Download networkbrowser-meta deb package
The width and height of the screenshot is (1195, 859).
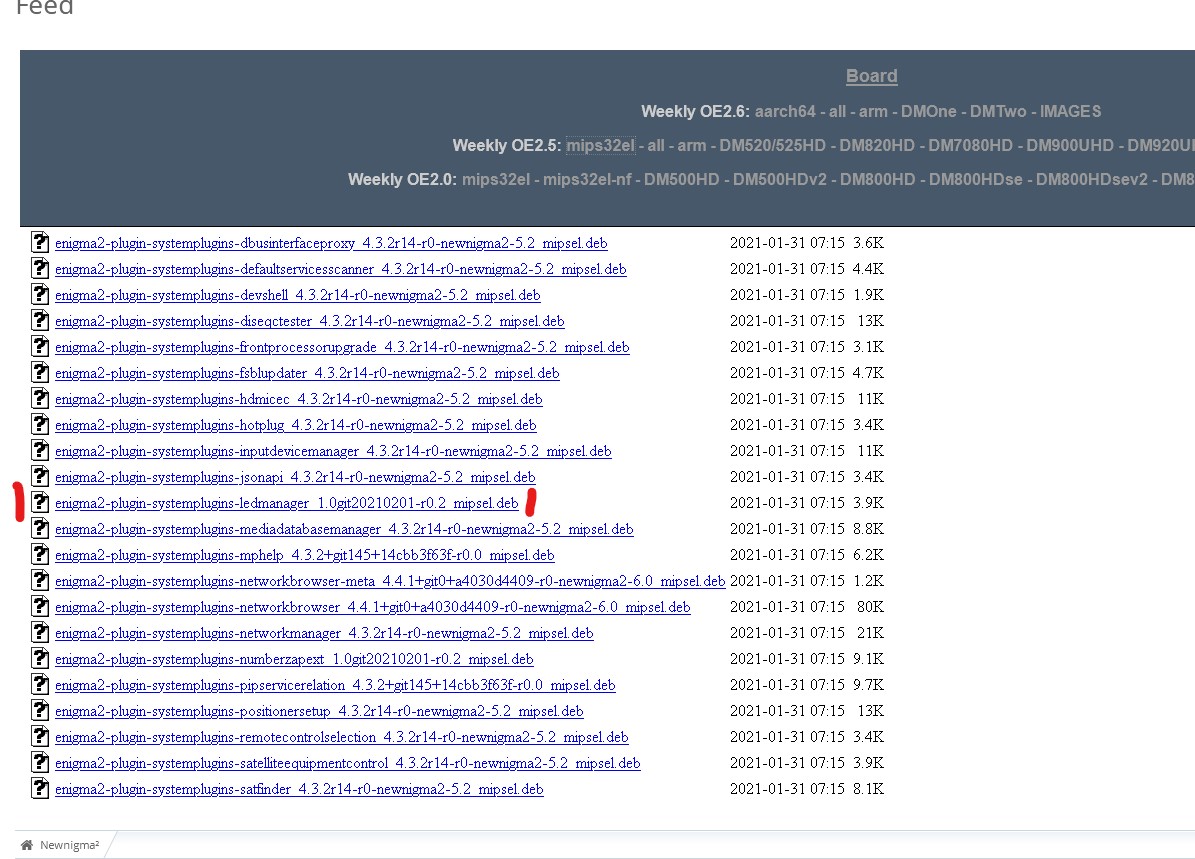(x=390, y=582)
